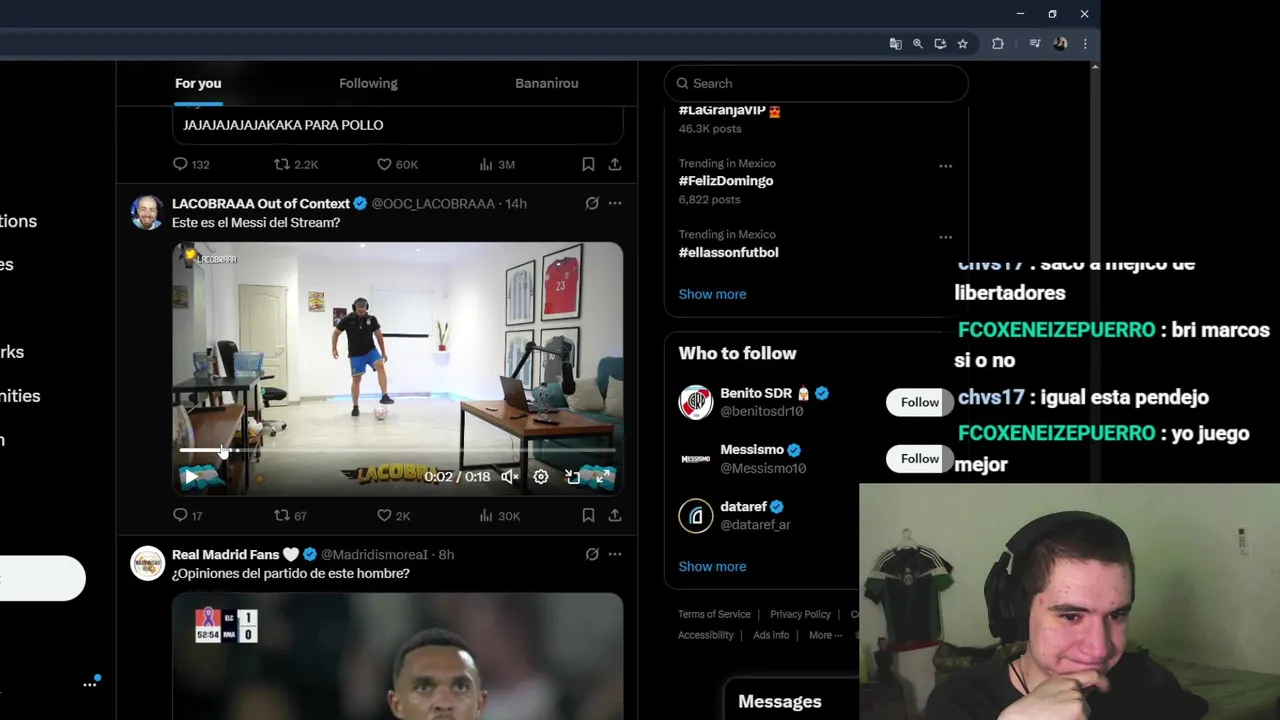
Task: Open video settings gear icon
Action: [541, 477]
